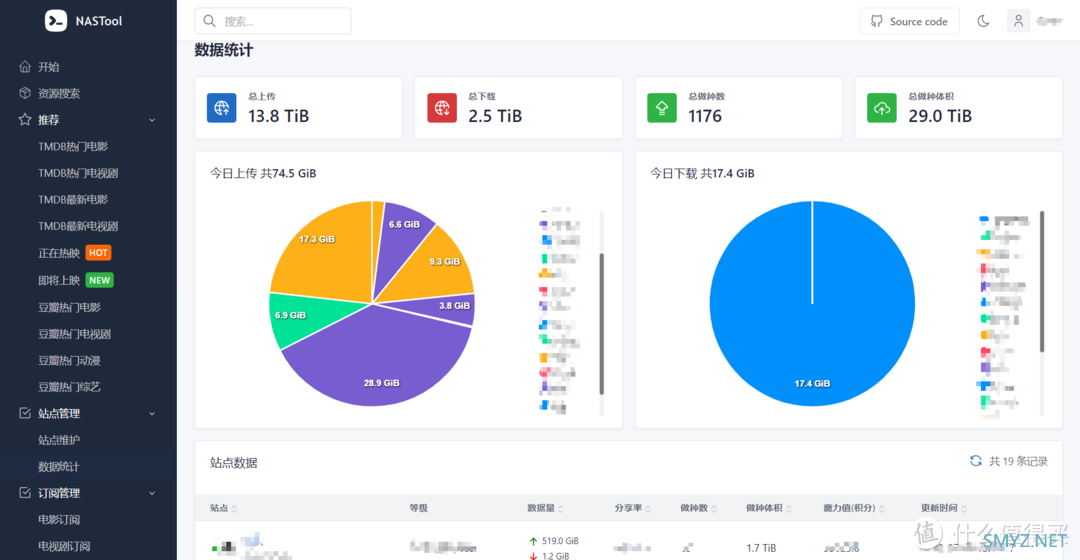Viewport: 1080px width, 560px height.
Task: Open 即将上映 page
Action: pyautogui.click(x=59, y=280)
